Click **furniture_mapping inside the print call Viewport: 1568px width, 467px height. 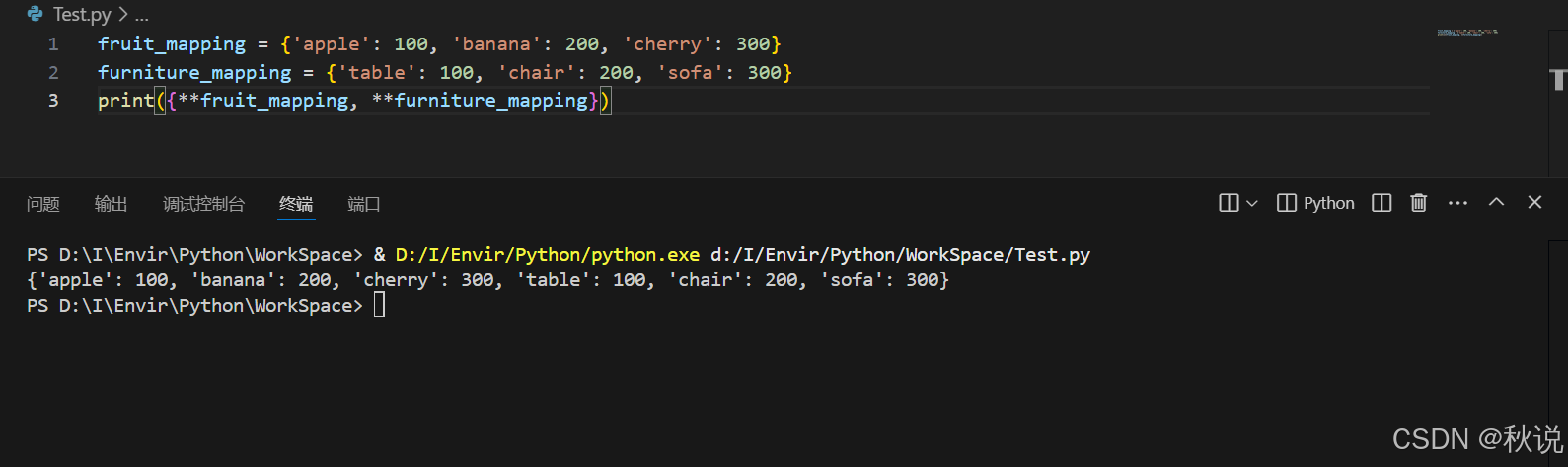click(x=480, y=101)
